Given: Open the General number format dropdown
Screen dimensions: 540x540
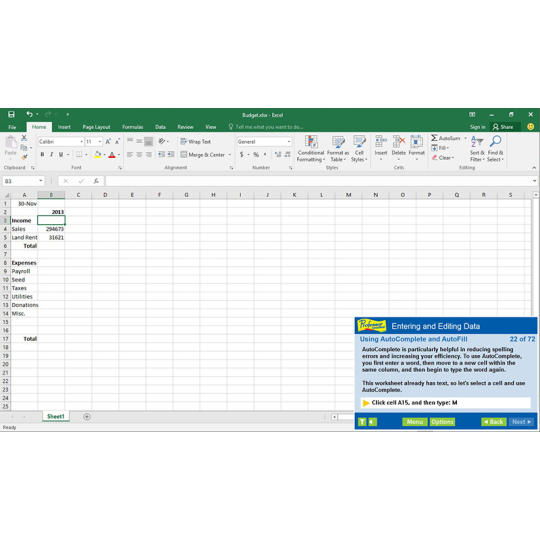Looking at the screenshot, I should pos(289,142).
